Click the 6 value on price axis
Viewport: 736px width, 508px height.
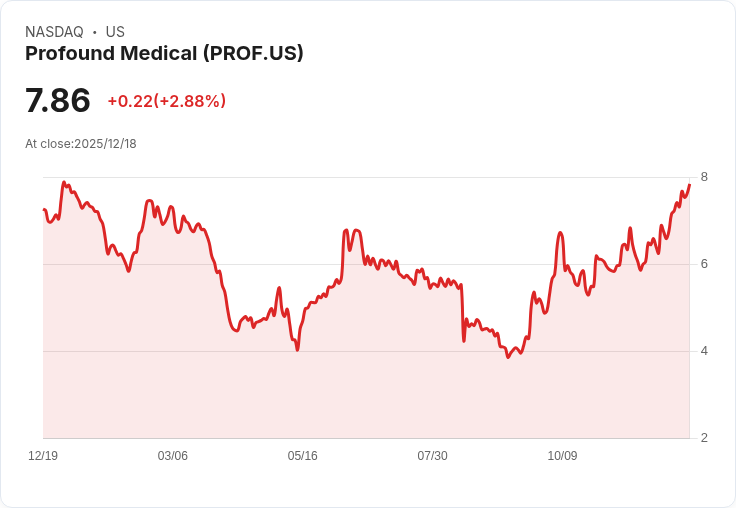704,264
